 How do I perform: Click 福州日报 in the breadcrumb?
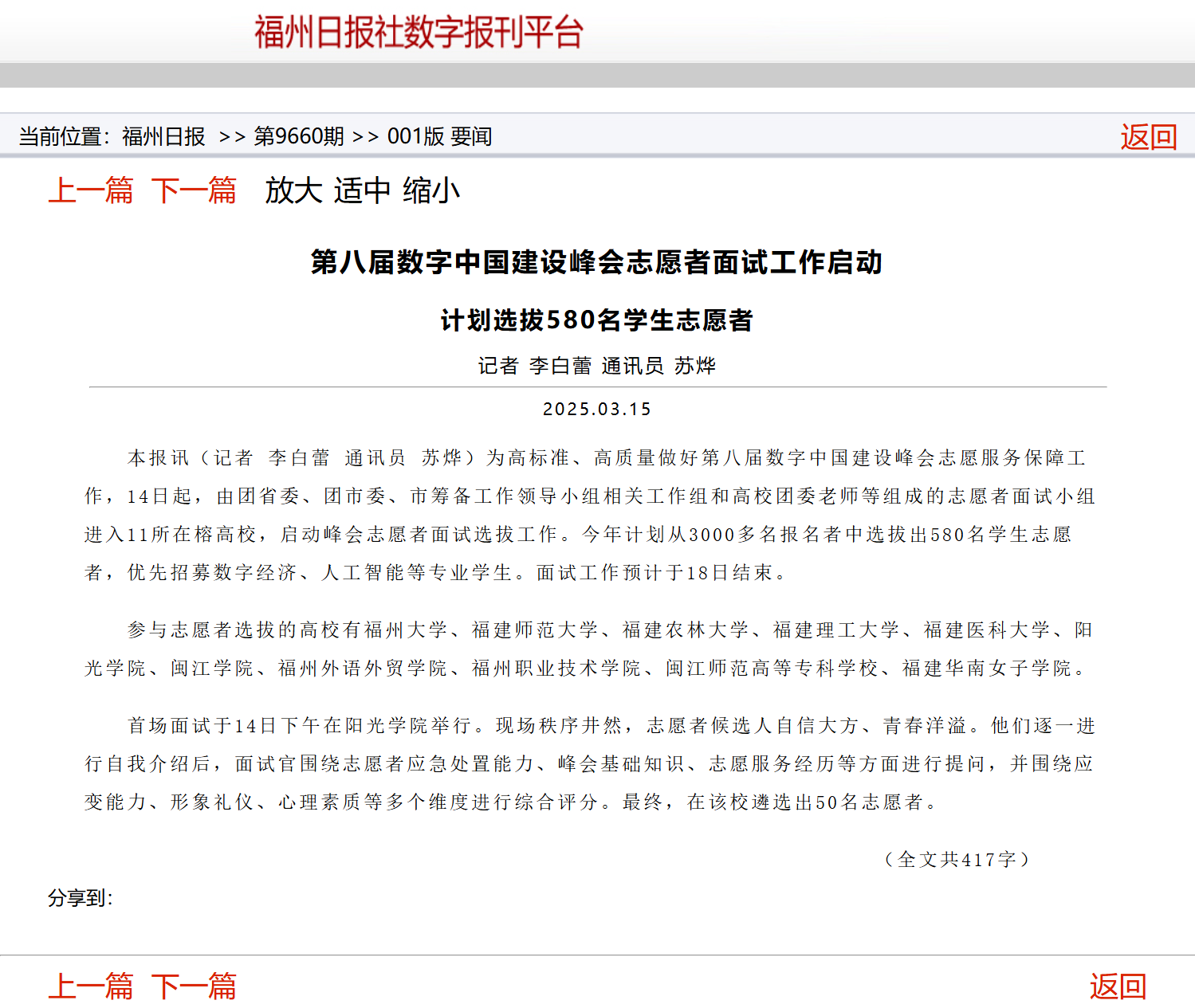(x=163, y=136)
